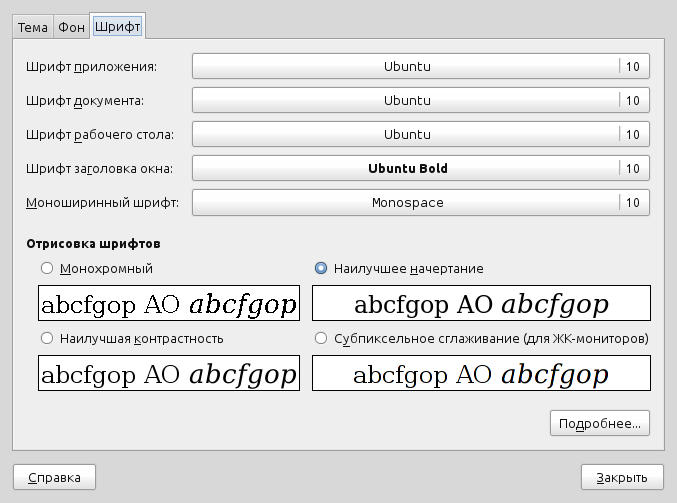Image resolution: width=677 pixels, height=503 pixels.
Task: Change the Monospace fixed-width font
Action: (420, 202)
